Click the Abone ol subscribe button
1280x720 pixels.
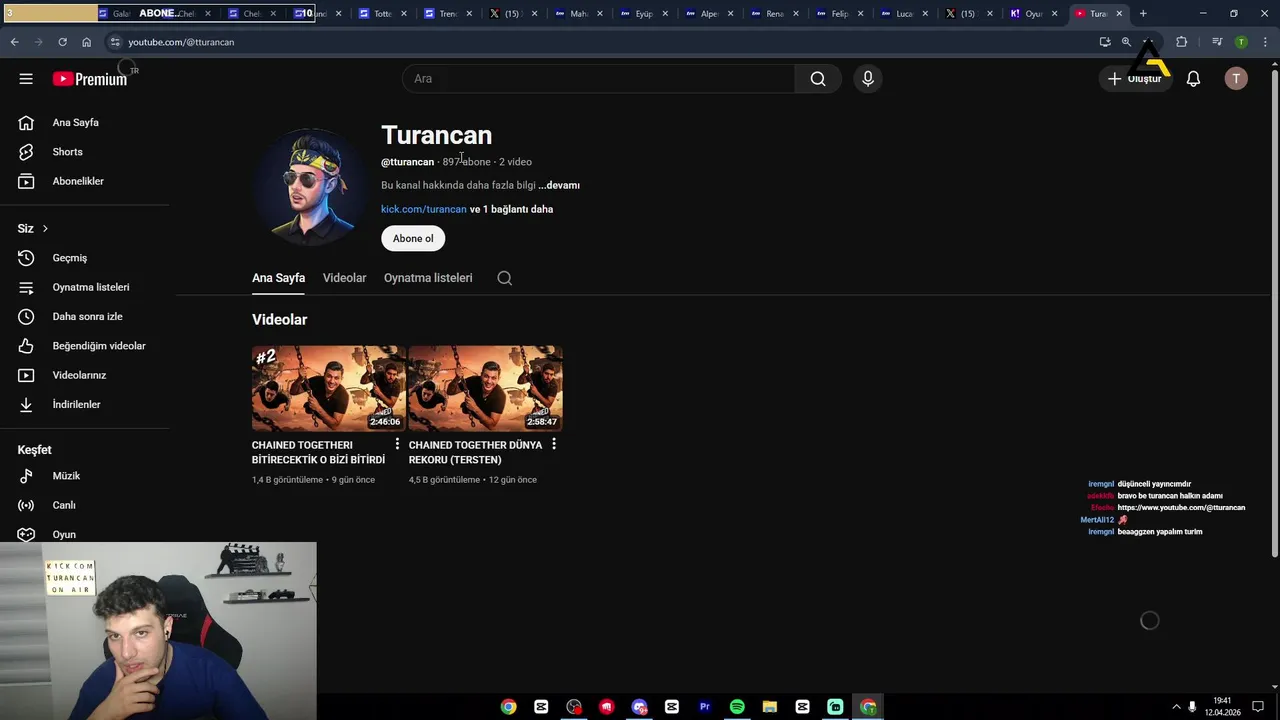click(413, 238)
